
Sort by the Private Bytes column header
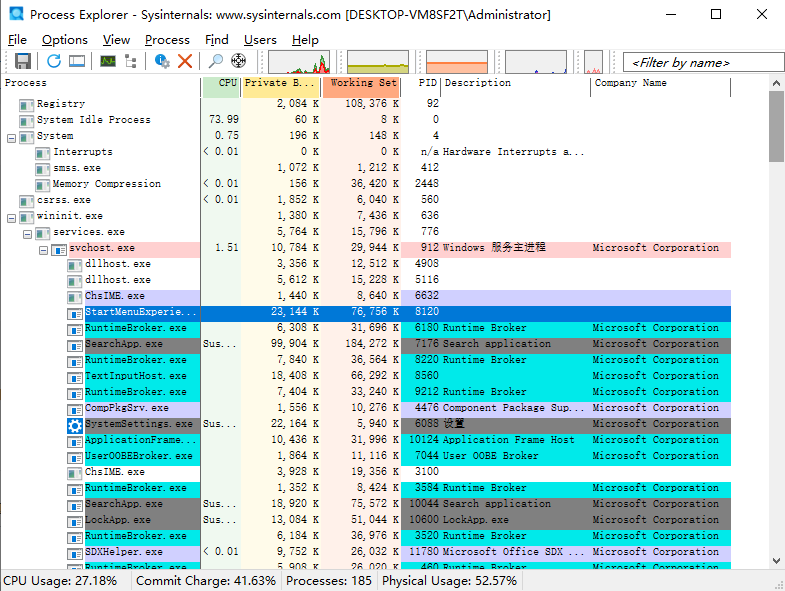coord(281,83)
